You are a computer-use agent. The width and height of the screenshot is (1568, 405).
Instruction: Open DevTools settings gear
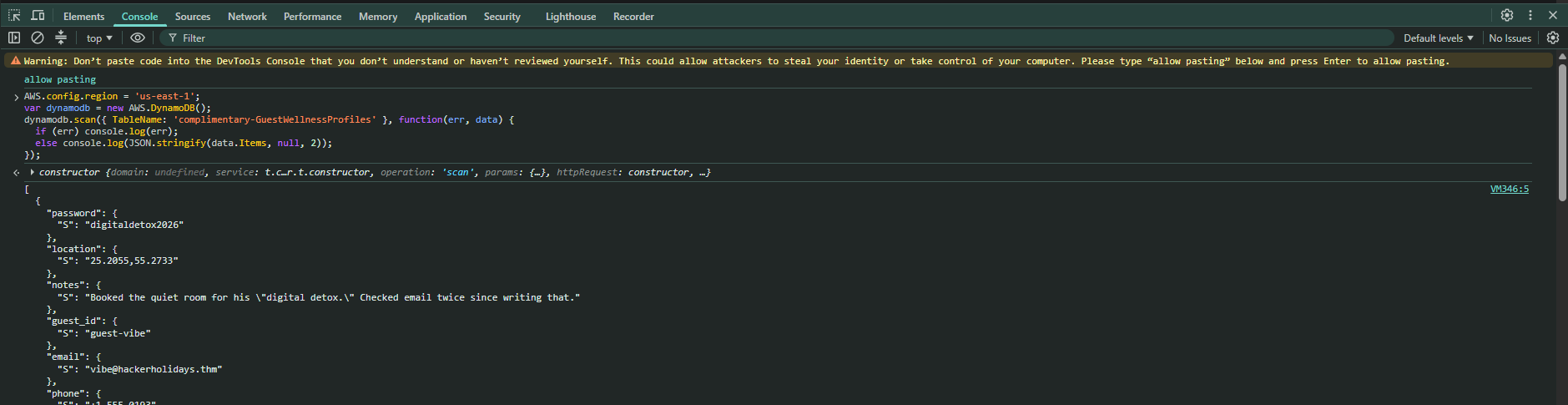click(x=1507, y=15)
